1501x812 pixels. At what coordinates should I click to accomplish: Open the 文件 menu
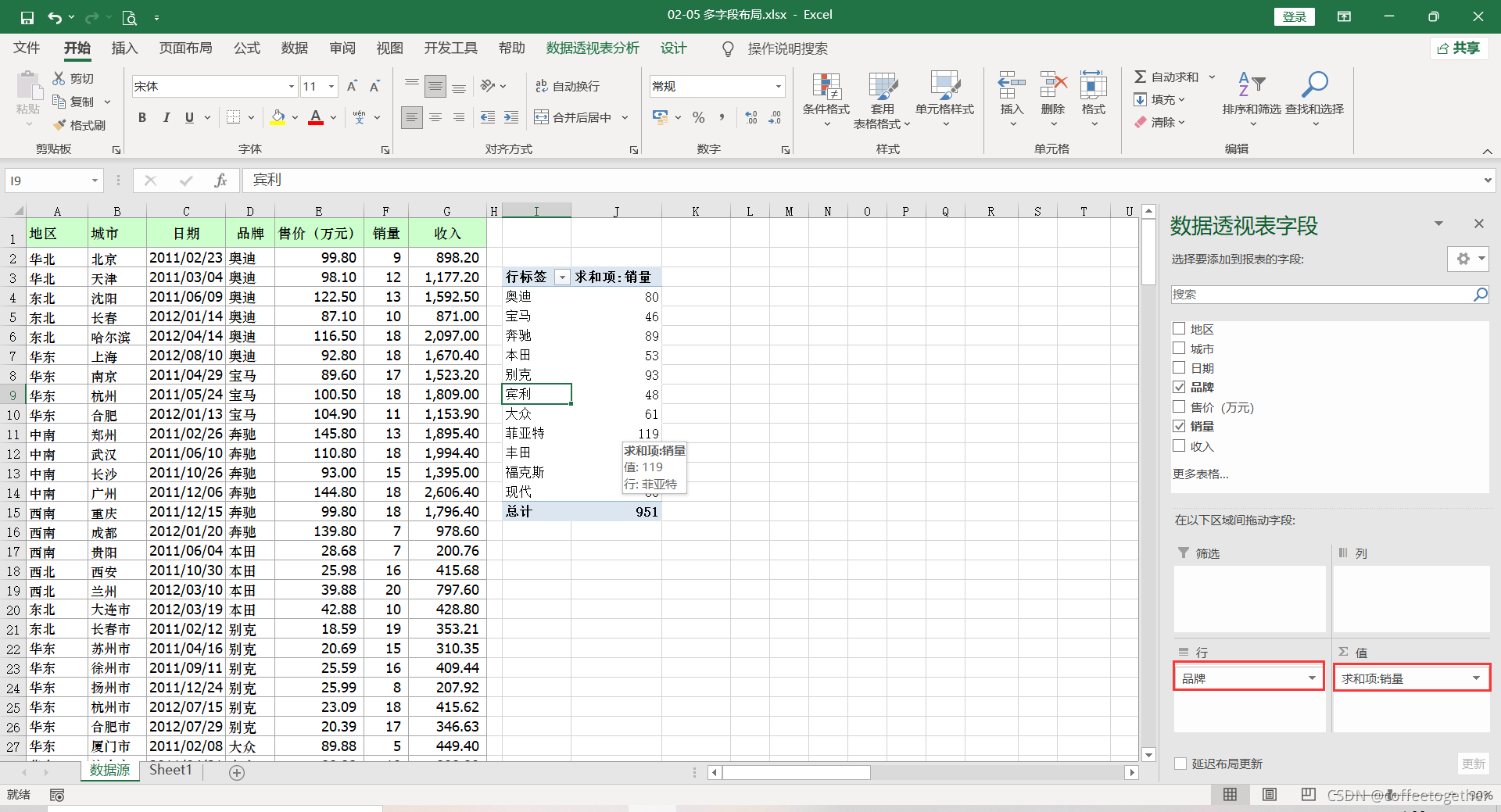[27, 48]
